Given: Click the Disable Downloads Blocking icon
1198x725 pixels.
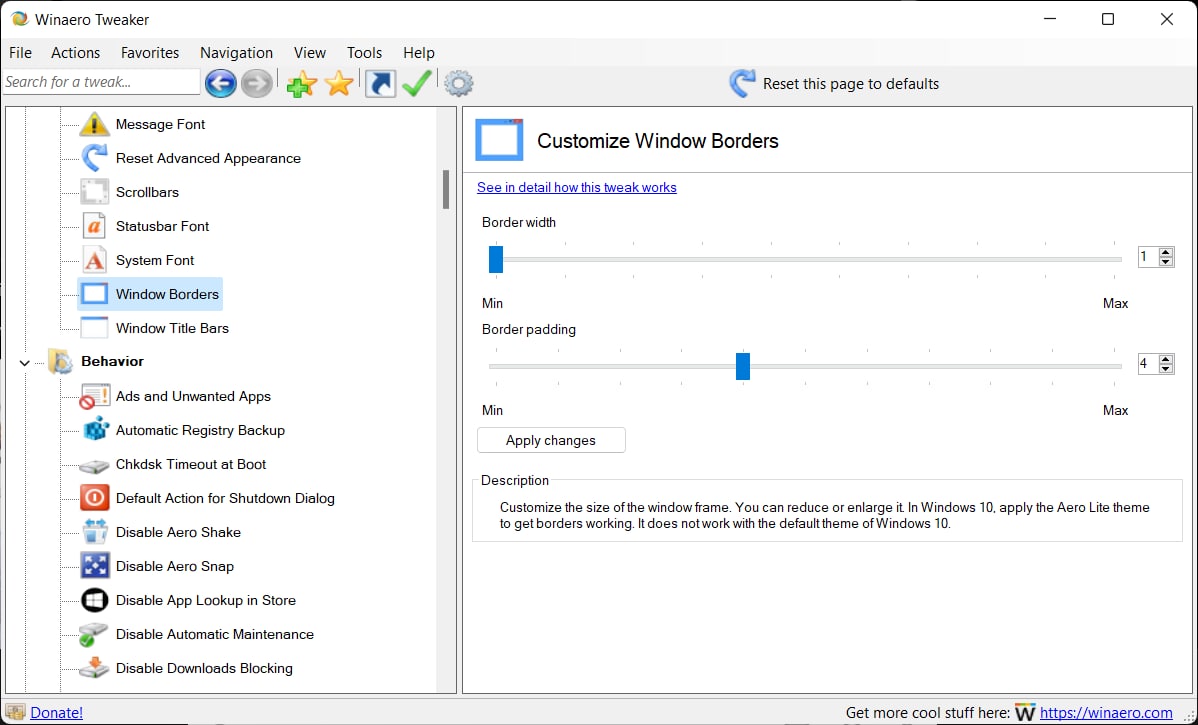Looking at the screenshot, I should pos(95,668).
